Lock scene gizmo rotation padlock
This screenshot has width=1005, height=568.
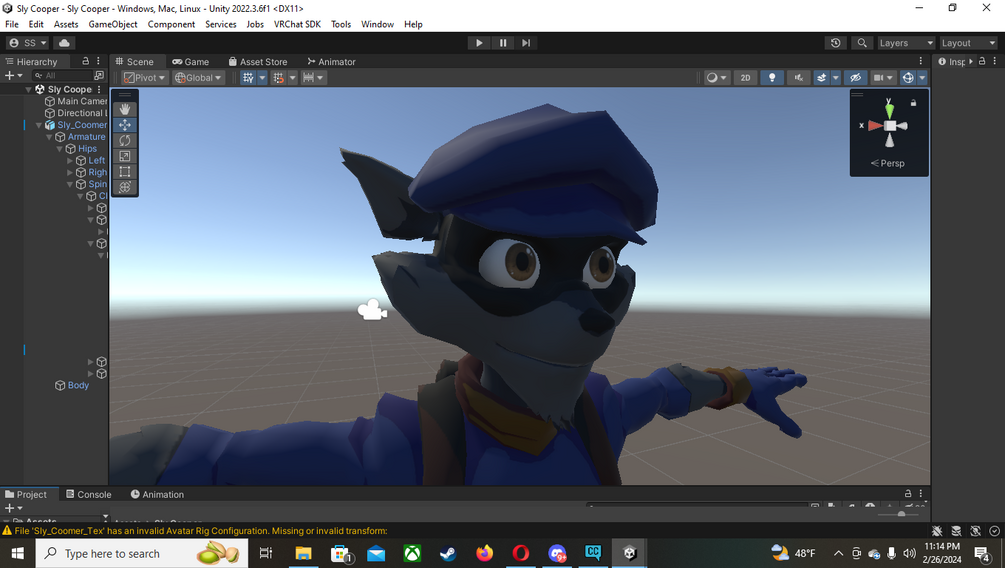tap(913, 103)
